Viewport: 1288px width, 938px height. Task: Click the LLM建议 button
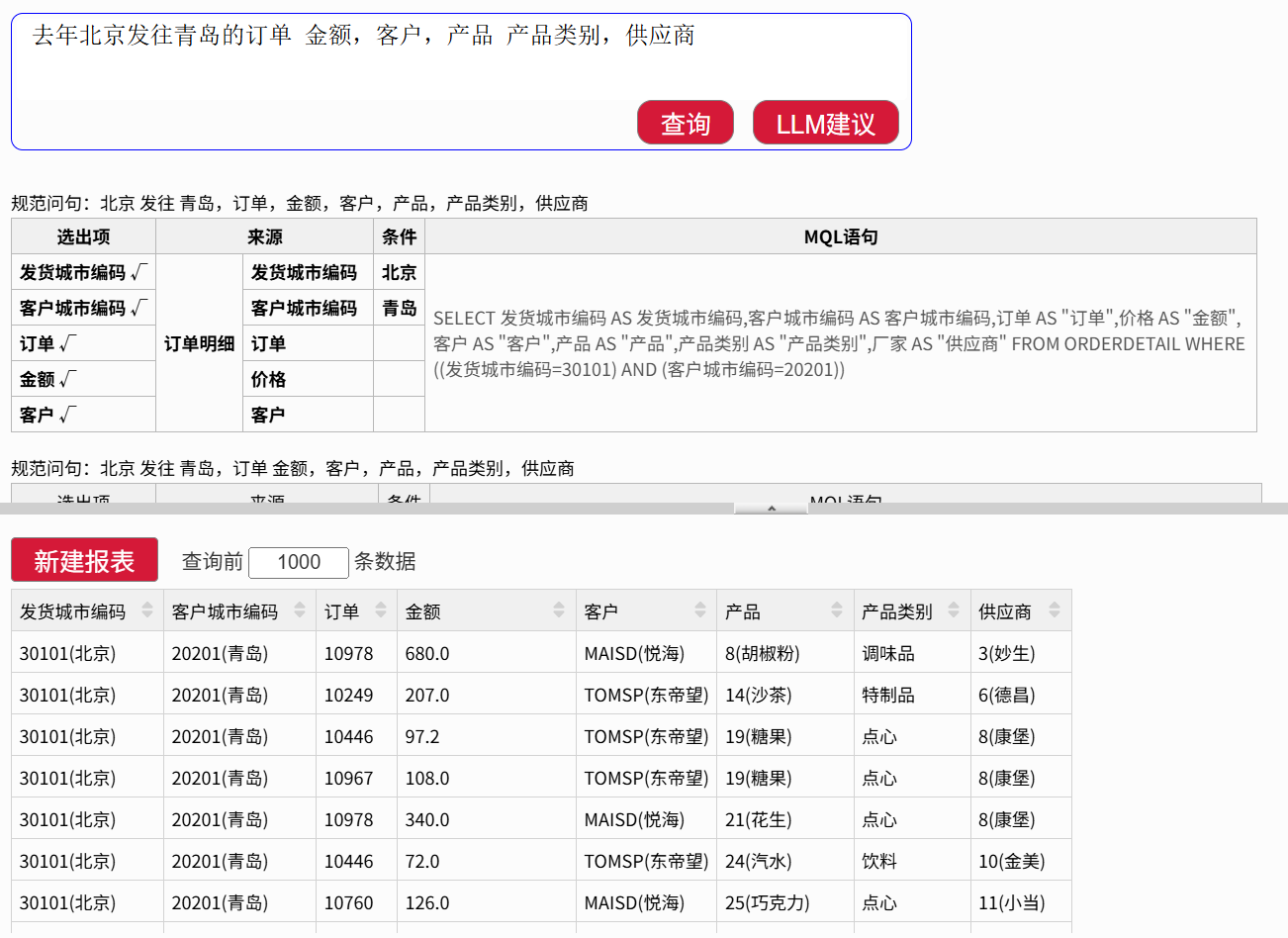(825, 124)
